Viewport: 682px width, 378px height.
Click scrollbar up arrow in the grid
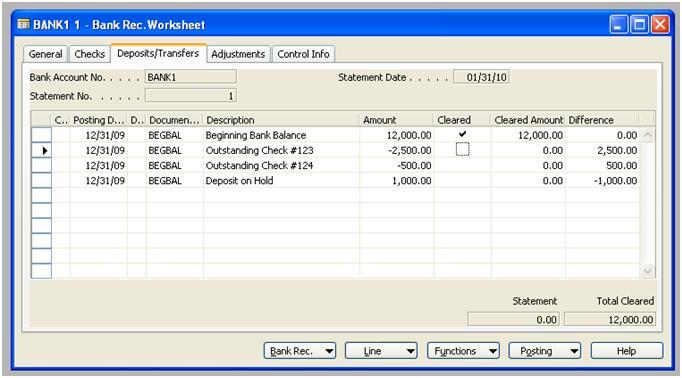pos(647,135)
